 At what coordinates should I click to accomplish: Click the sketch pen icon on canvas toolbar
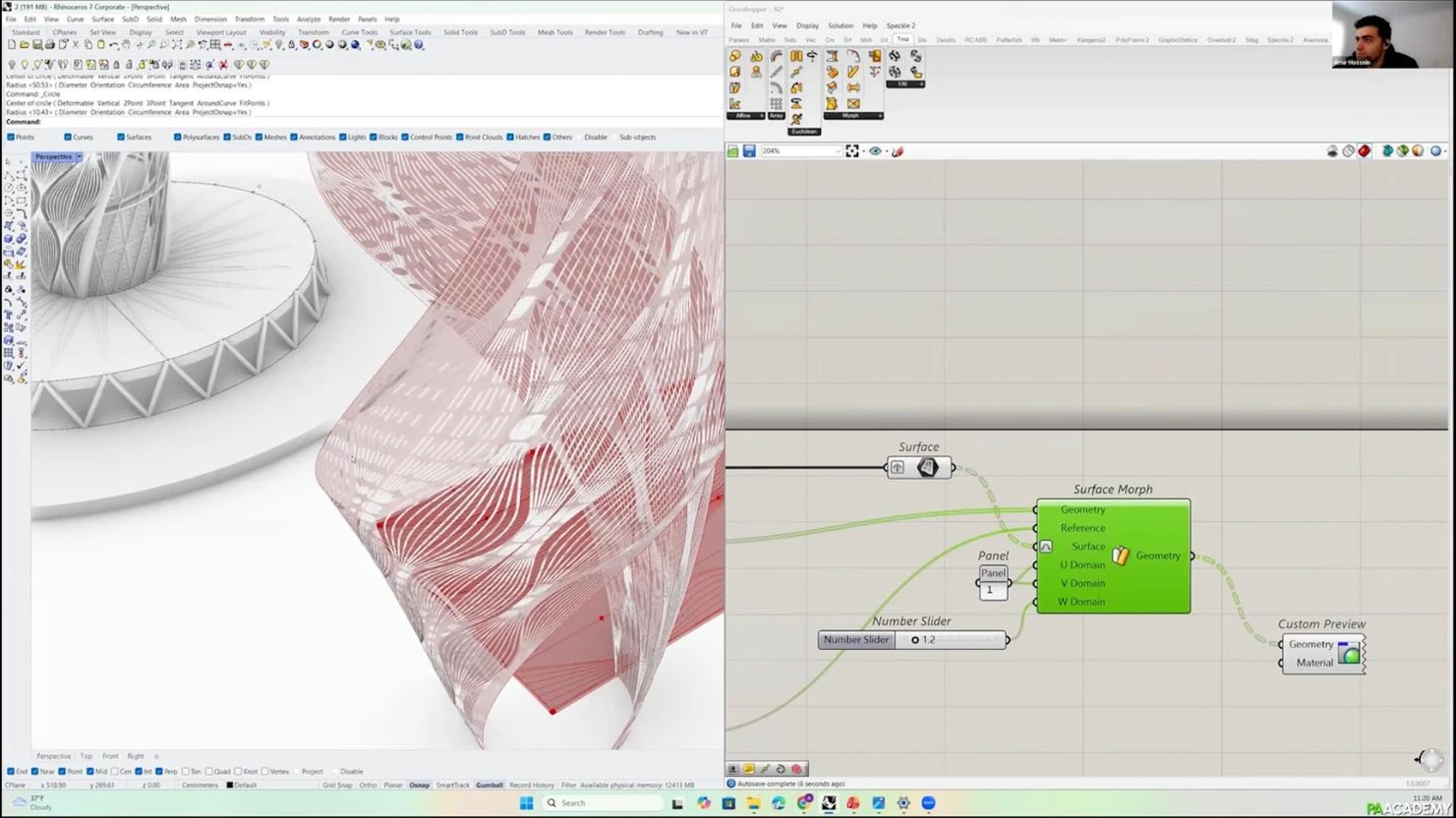(x=898, y=151)
